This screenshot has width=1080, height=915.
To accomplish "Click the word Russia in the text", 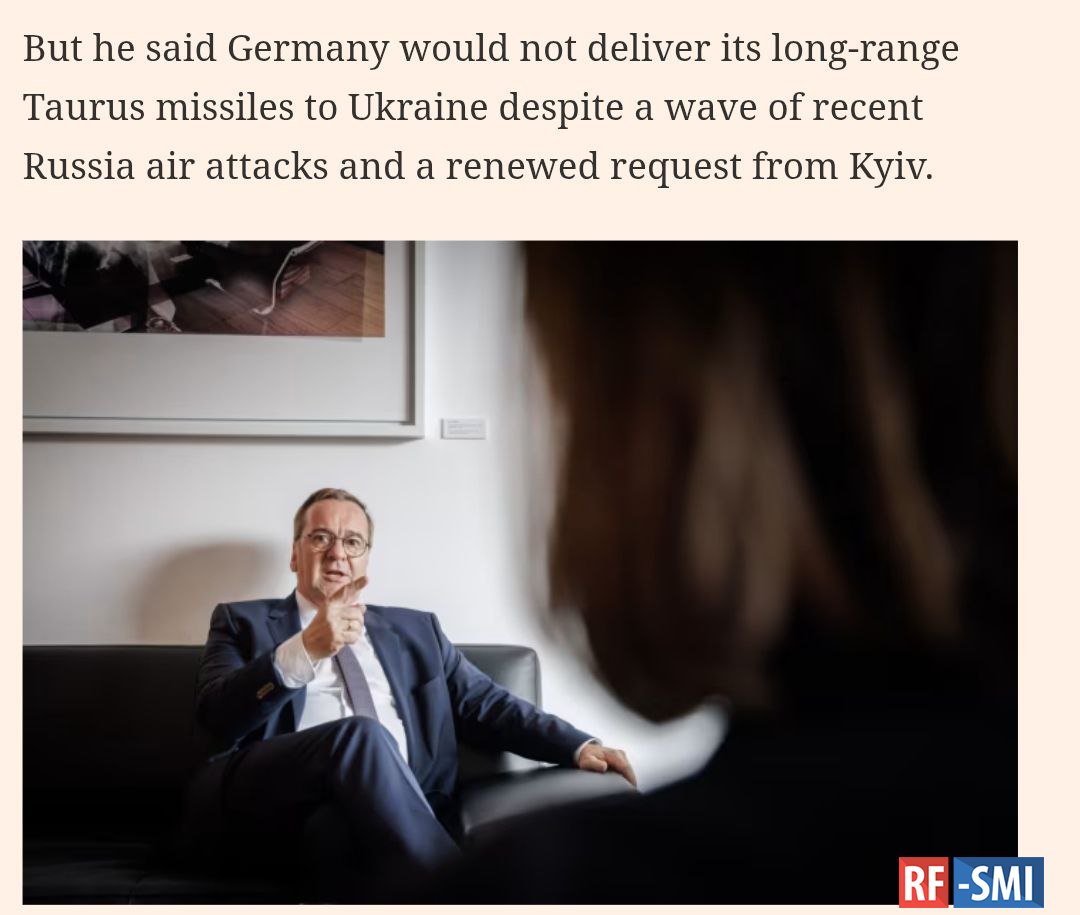I will (x=79, y=167).
